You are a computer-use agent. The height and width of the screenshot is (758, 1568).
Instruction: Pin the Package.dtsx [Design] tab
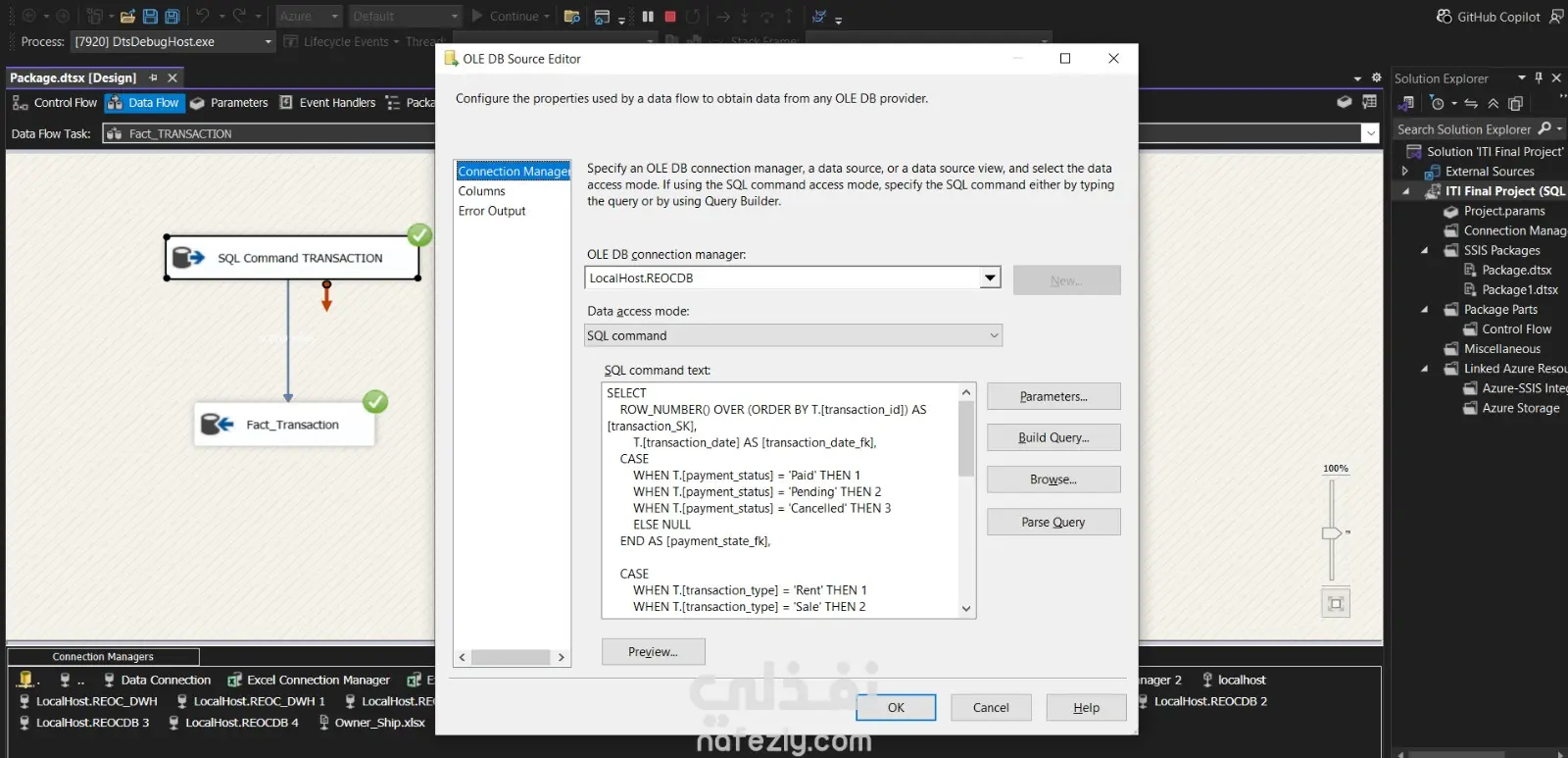153,77
